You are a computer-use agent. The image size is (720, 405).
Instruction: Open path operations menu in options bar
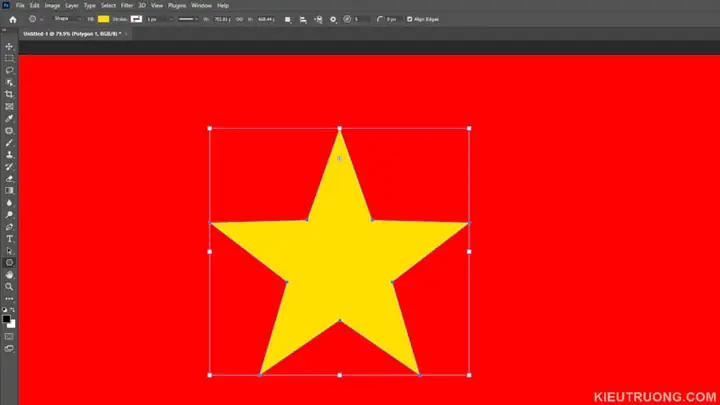[x=287, y=19]
